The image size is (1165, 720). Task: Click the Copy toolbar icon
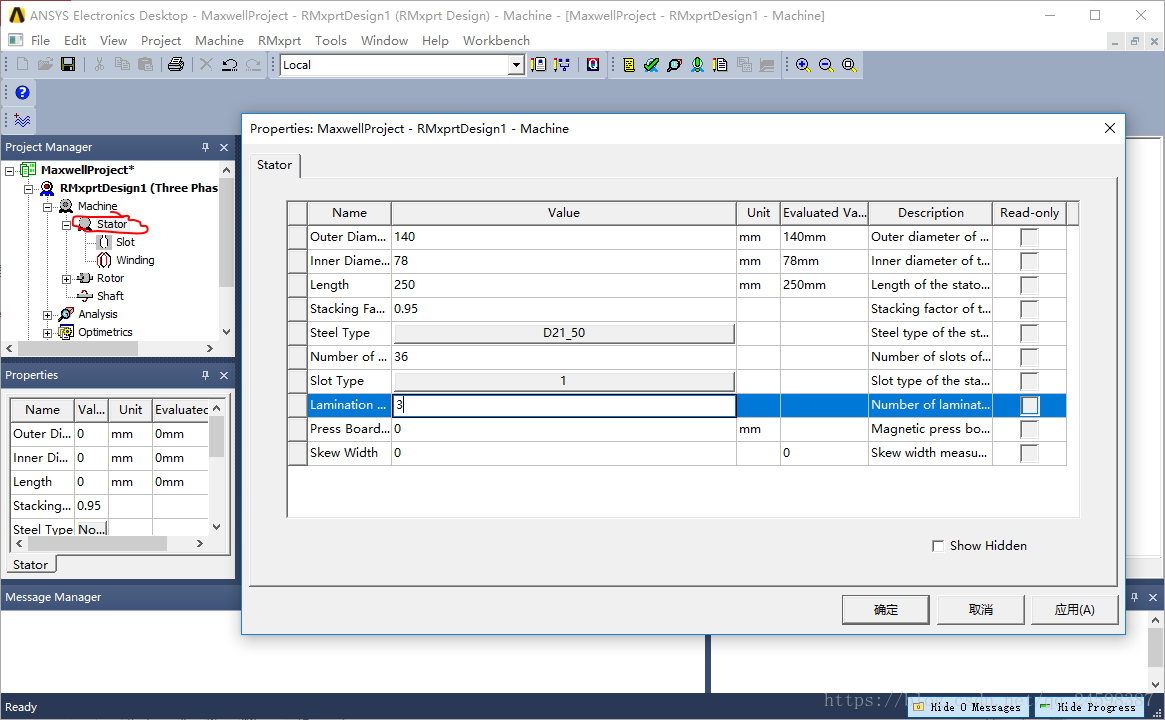tap(122, 65)
